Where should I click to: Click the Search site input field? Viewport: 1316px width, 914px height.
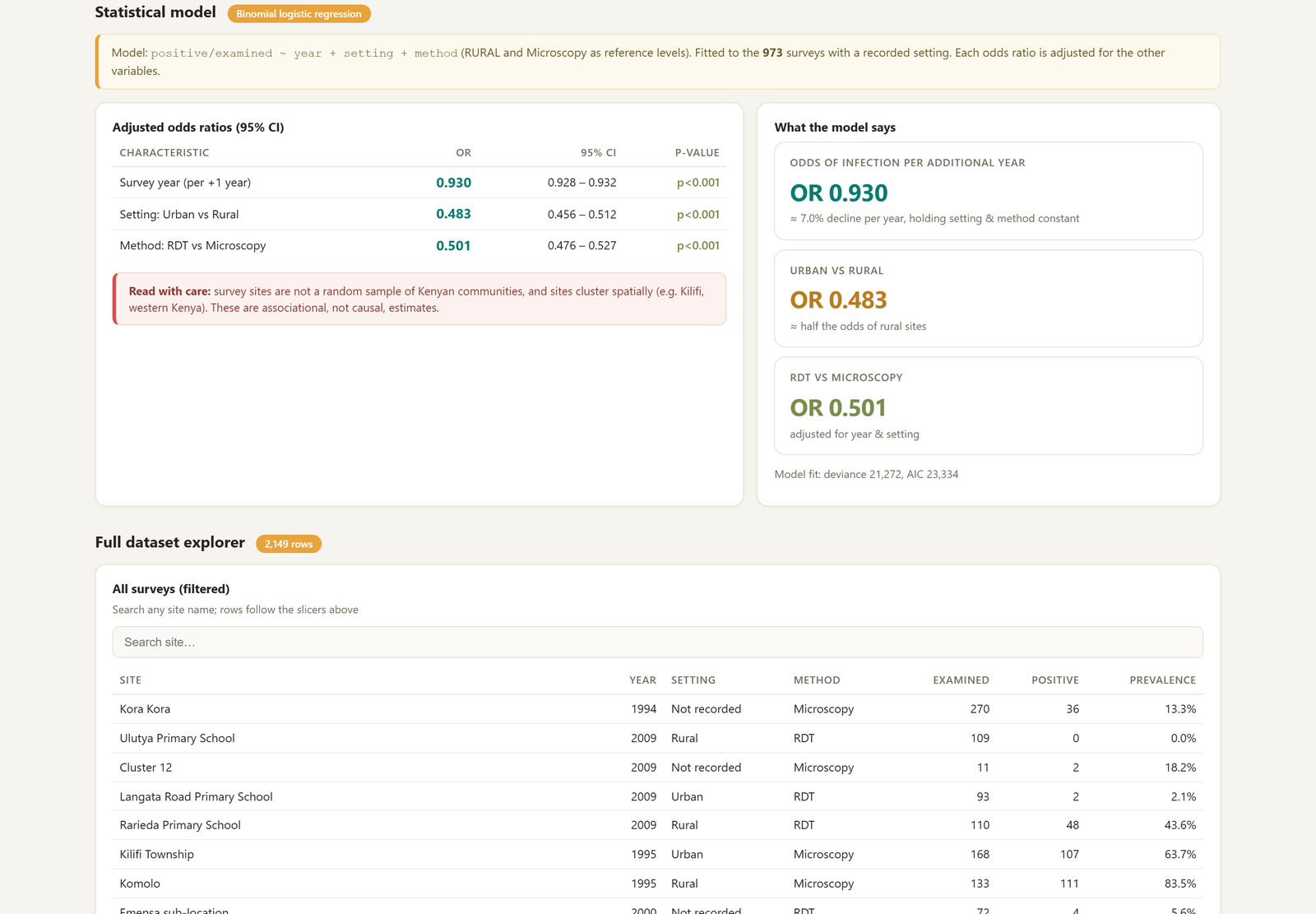(657, 642)
